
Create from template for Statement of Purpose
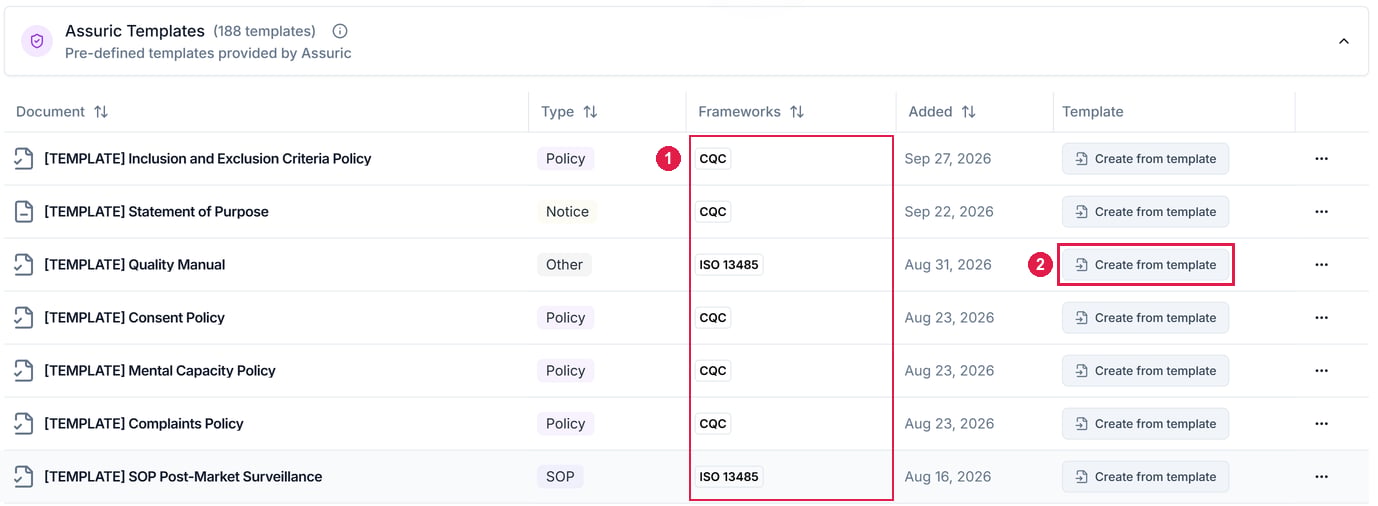pyautogui.click(x=1145, y=212)
